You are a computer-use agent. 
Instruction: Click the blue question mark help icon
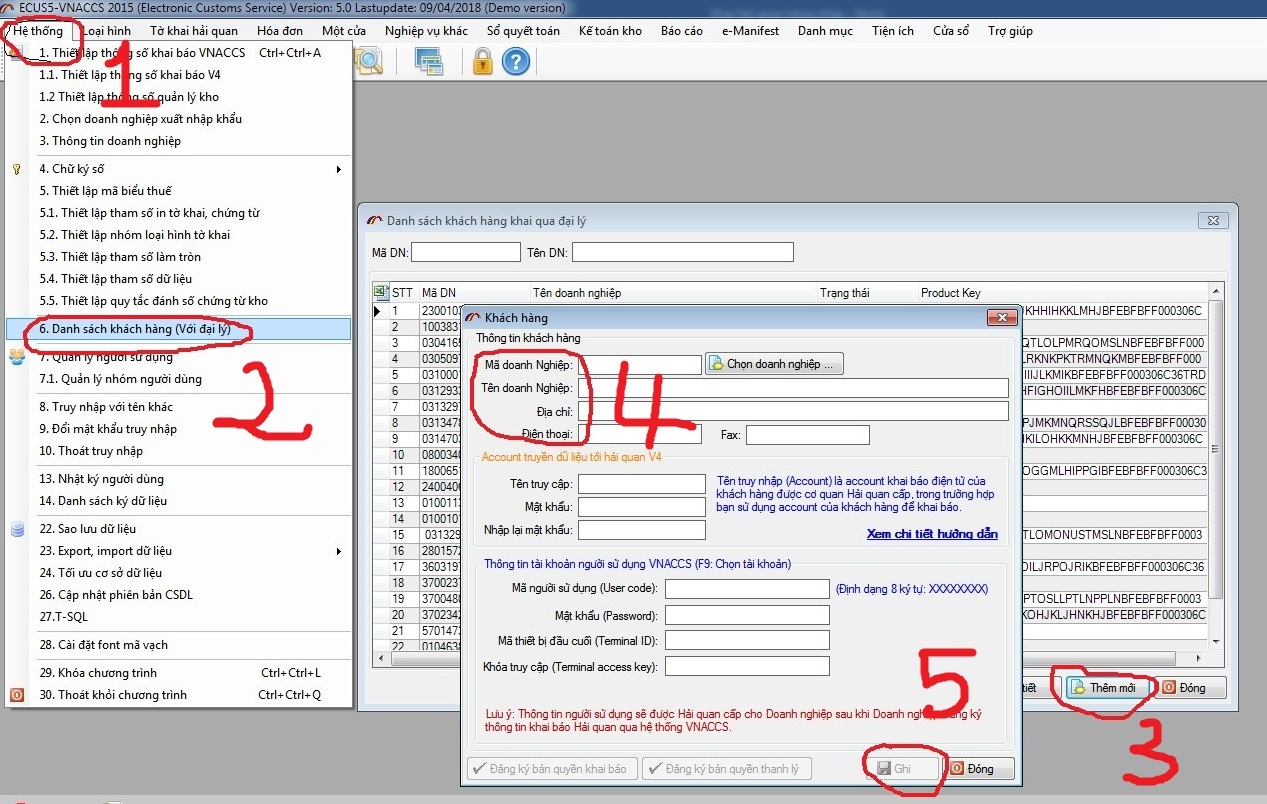click(x=515, y=62)
